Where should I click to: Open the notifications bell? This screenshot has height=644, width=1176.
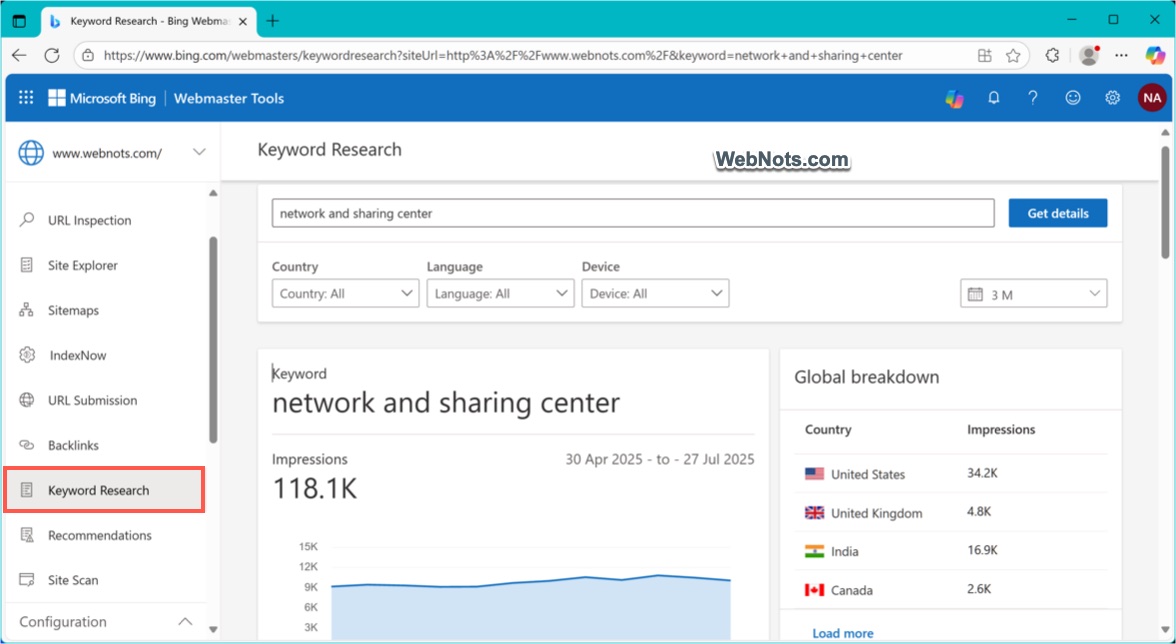coord(994,98)
